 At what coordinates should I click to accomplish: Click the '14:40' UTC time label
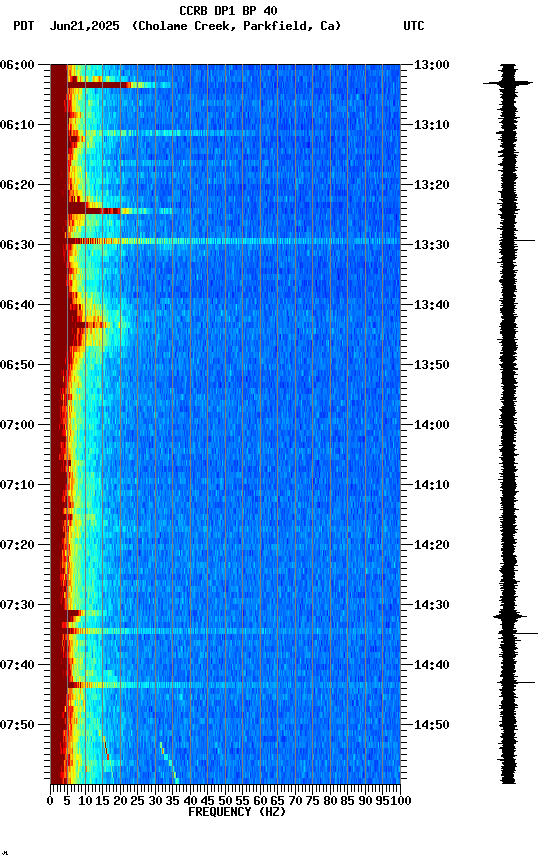432,665
